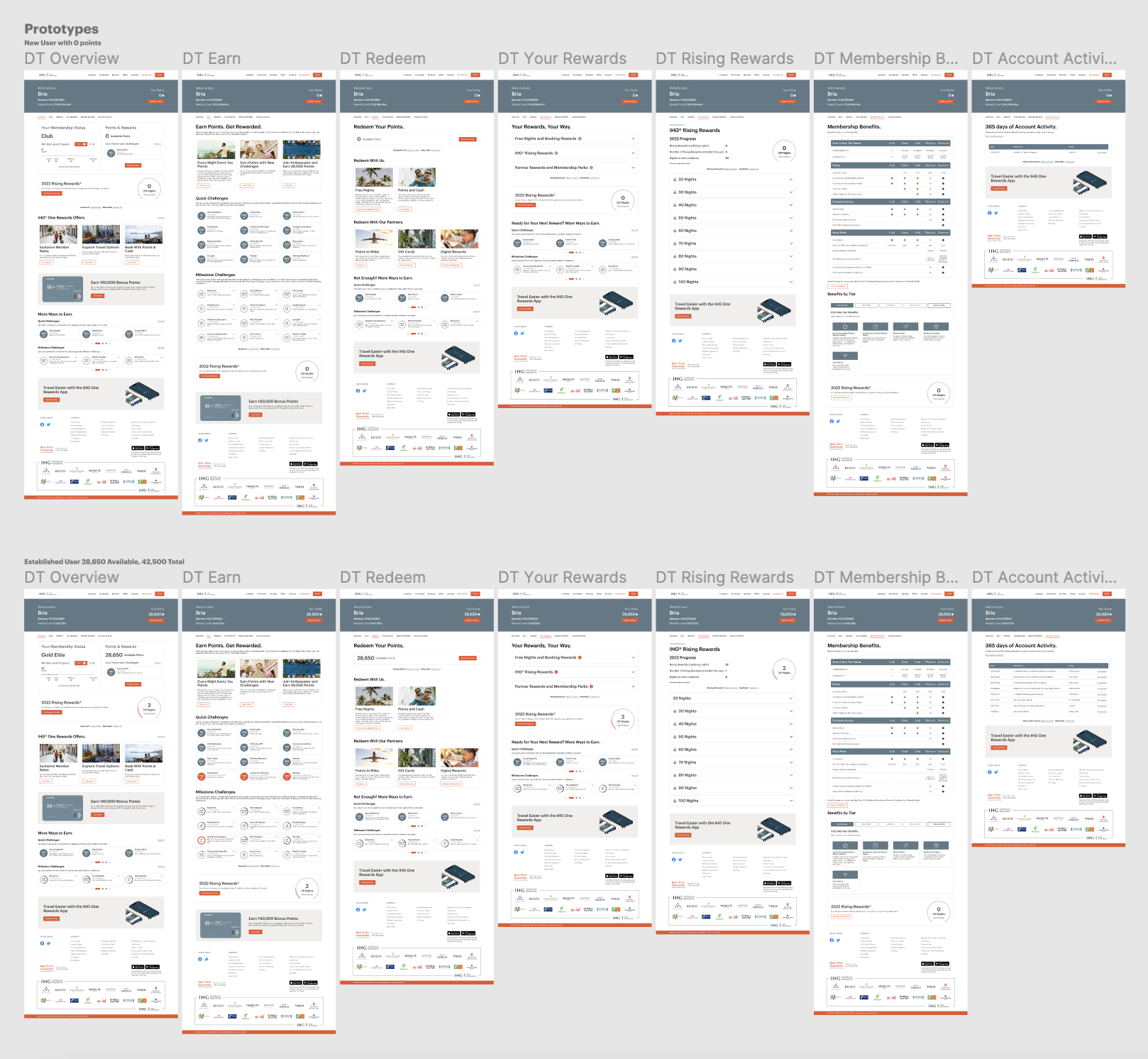
Task: Select the bottom-row DT Your Rewards frame title
Action: pos(562,578)
